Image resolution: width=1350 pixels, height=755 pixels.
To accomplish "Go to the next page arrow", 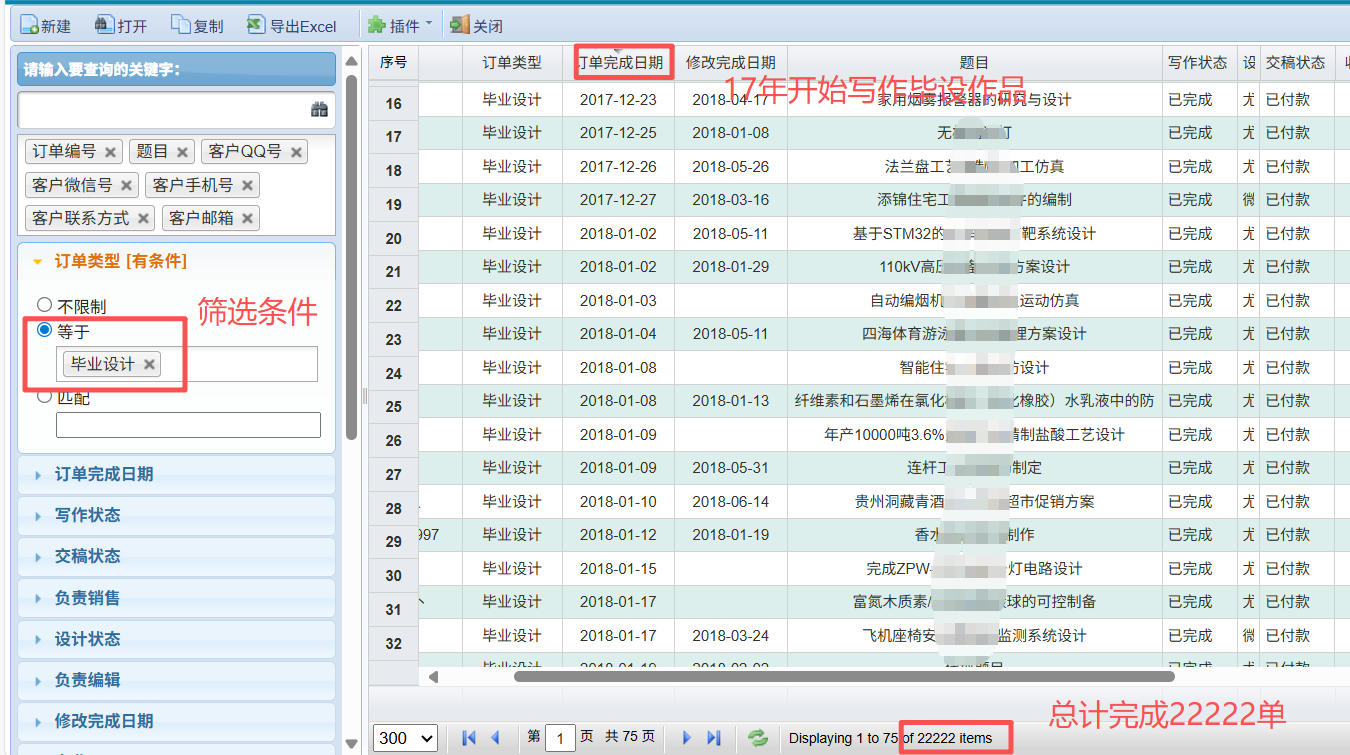I will tap(686, 738).
